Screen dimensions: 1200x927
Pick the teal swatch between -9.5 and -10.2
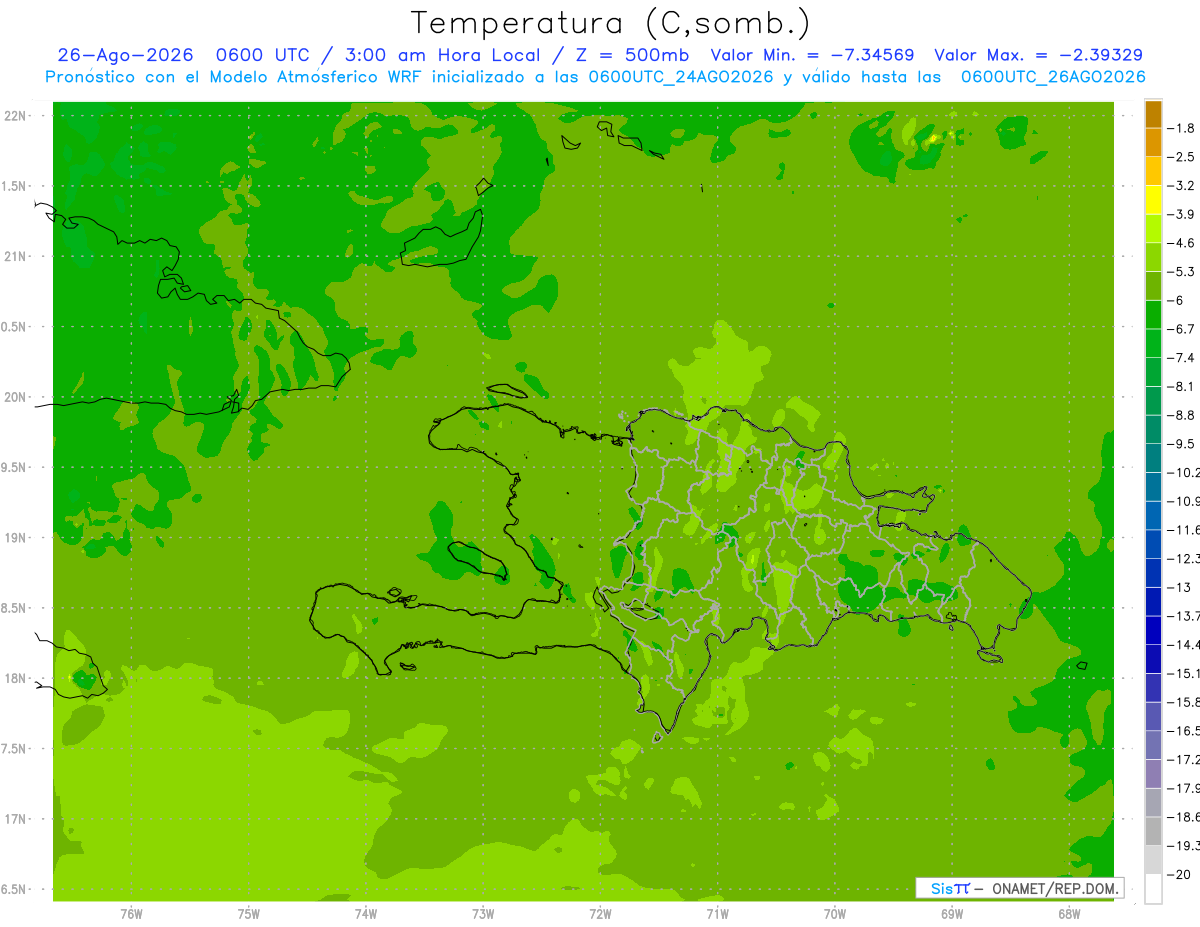point(1153,459)
